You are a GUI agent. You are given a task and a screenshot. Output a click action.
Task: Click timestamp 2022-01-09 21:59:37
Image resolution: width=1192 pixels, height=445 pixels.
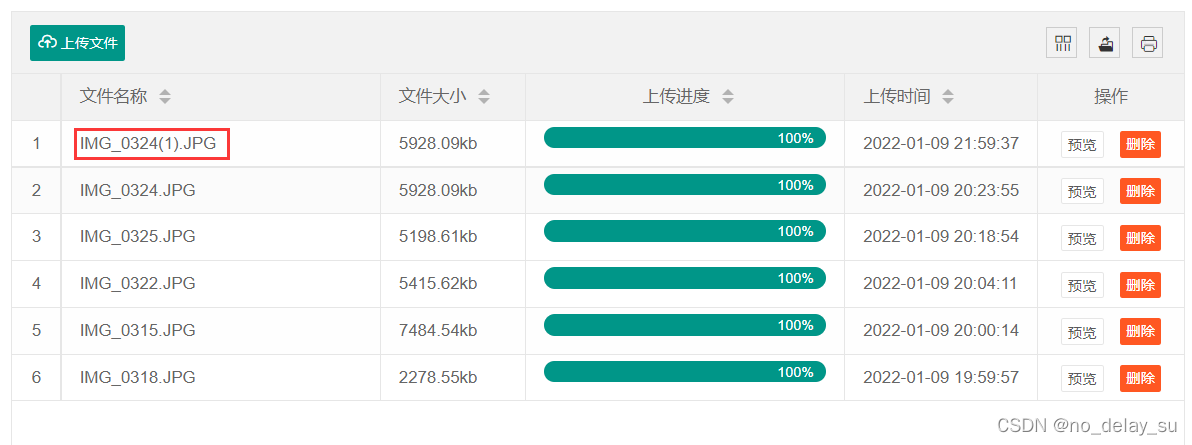coord(941,143)
